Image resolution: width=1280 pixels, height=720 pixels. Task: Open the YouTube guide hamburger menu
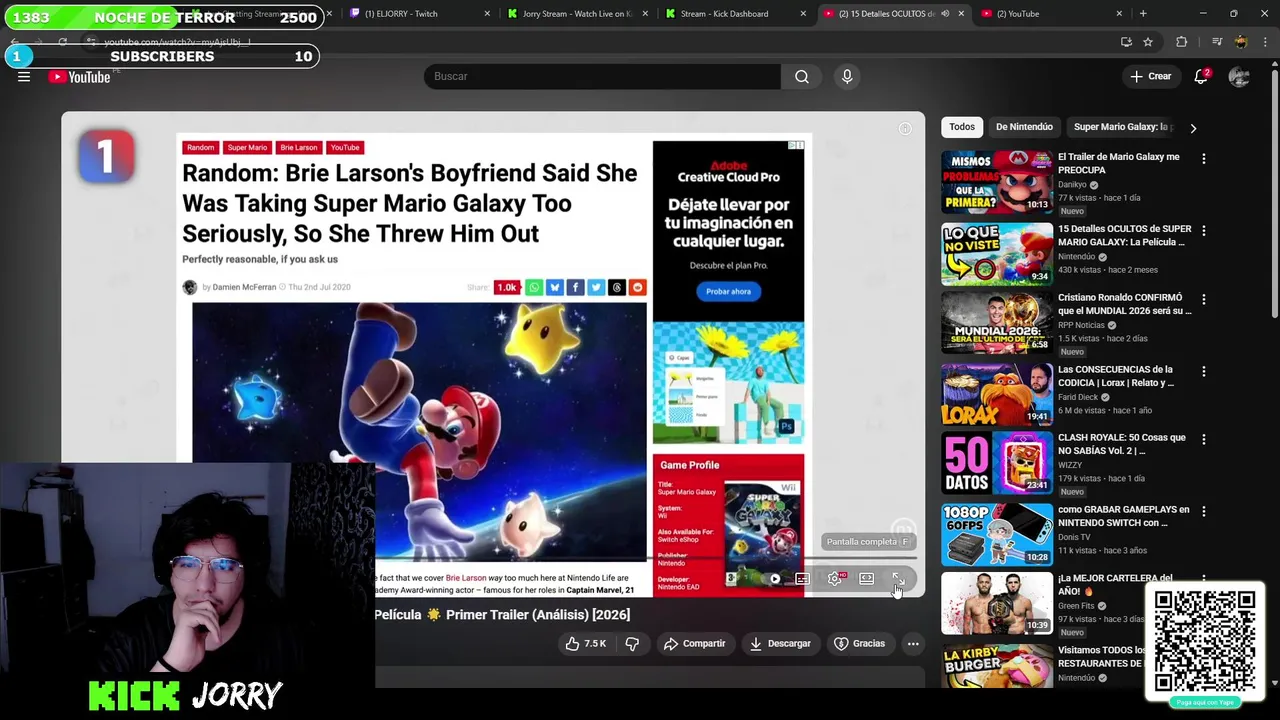pos(24,77)
